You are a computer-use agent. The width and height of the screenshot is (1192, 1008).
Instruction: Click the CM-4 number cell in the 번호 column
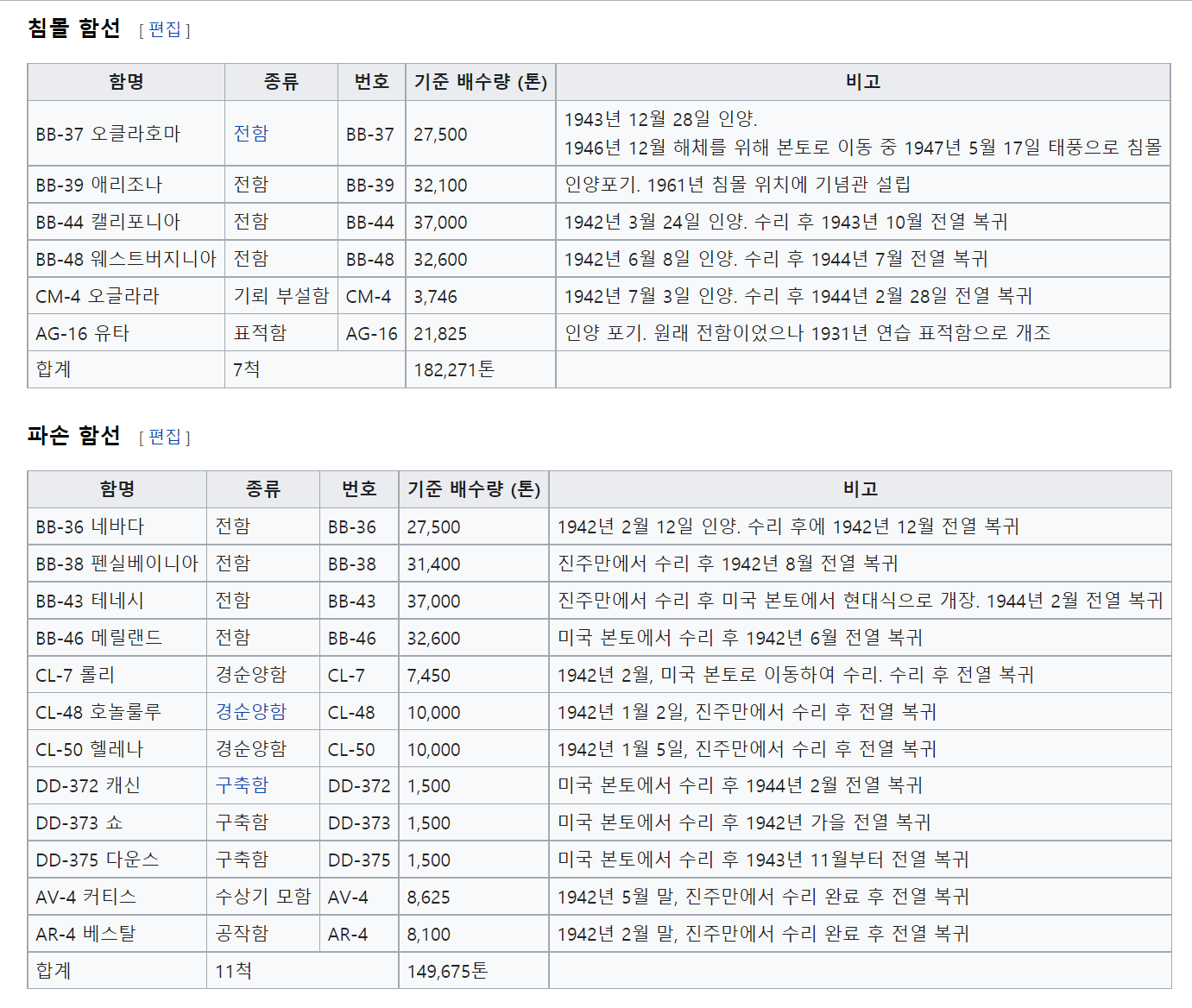coord(372,296)
